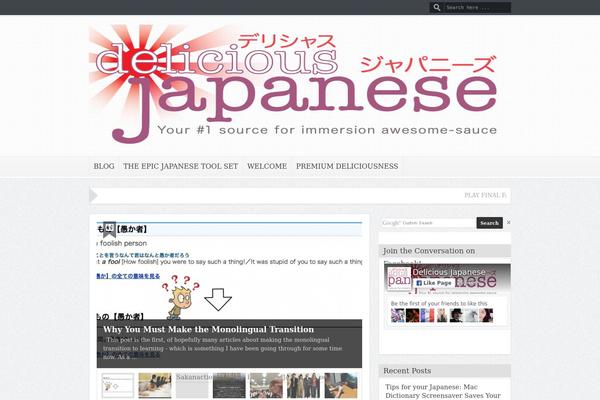Open recent post 'Tips for your Japanese: Mac Dictionary'

coord(443,391)
